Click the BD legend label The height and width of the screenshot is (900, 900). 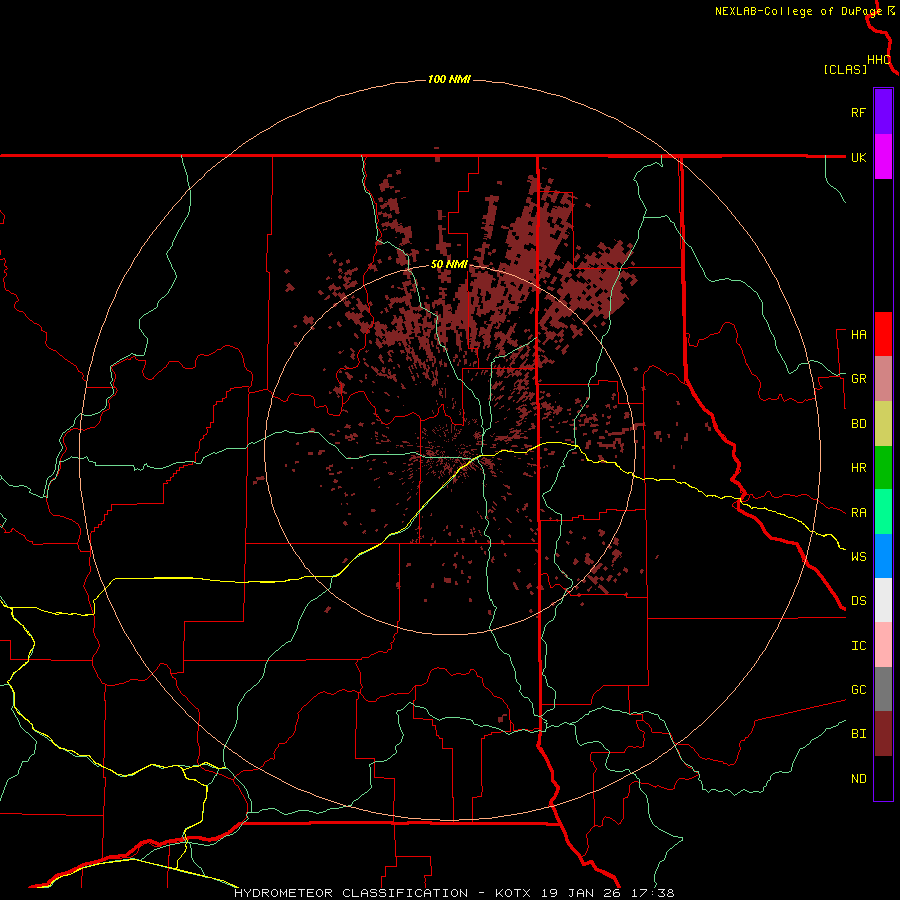(x=858, y=424)
